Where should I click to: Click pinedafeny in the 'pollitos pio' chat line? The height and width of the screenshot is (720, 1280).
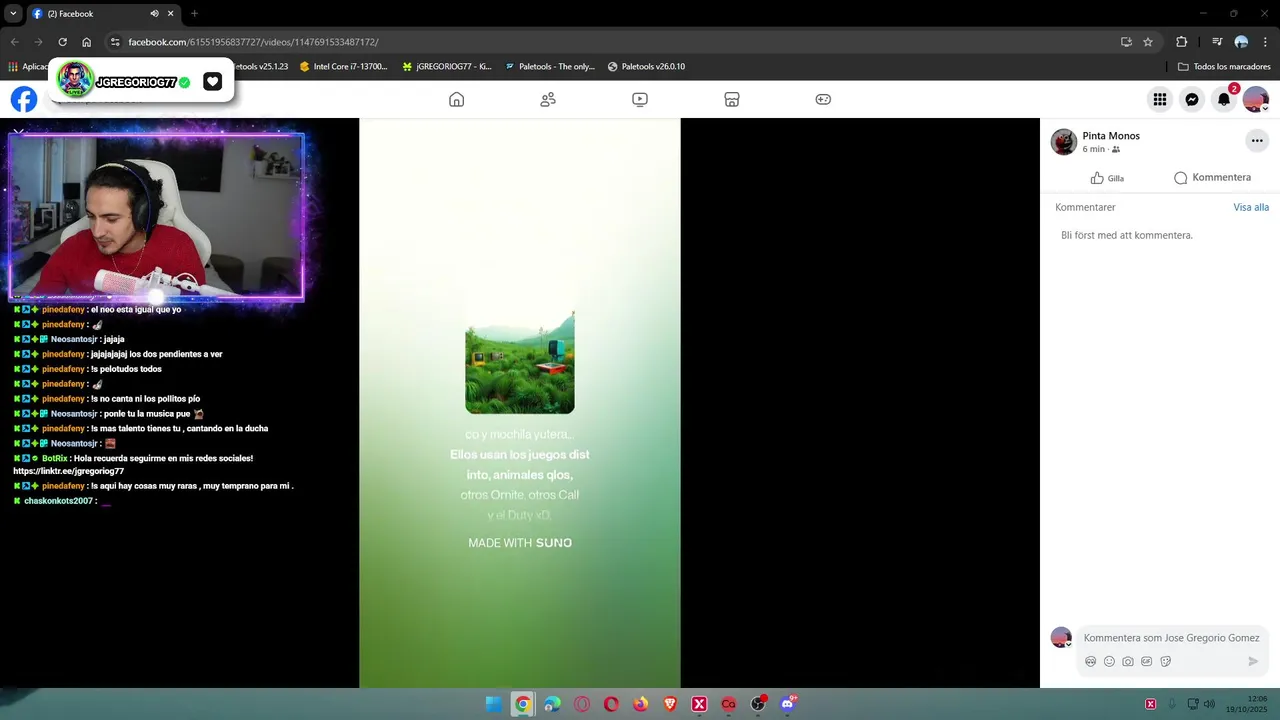coord(63,399)
